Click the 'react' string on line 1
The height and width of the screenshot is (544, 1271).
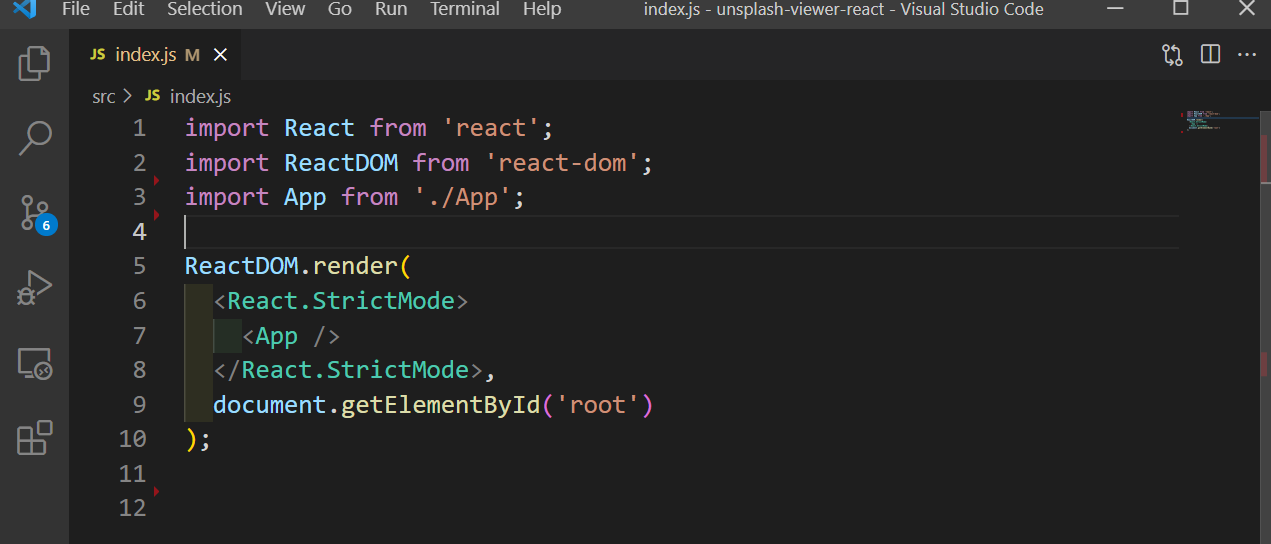click(491, 128)
